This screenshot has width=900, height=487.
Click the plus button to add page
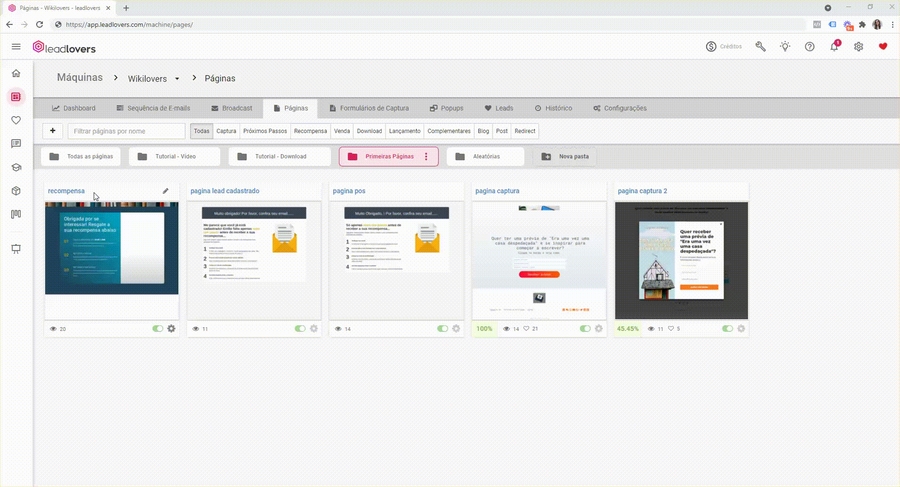pyautogui.click(x=52, y=131)
